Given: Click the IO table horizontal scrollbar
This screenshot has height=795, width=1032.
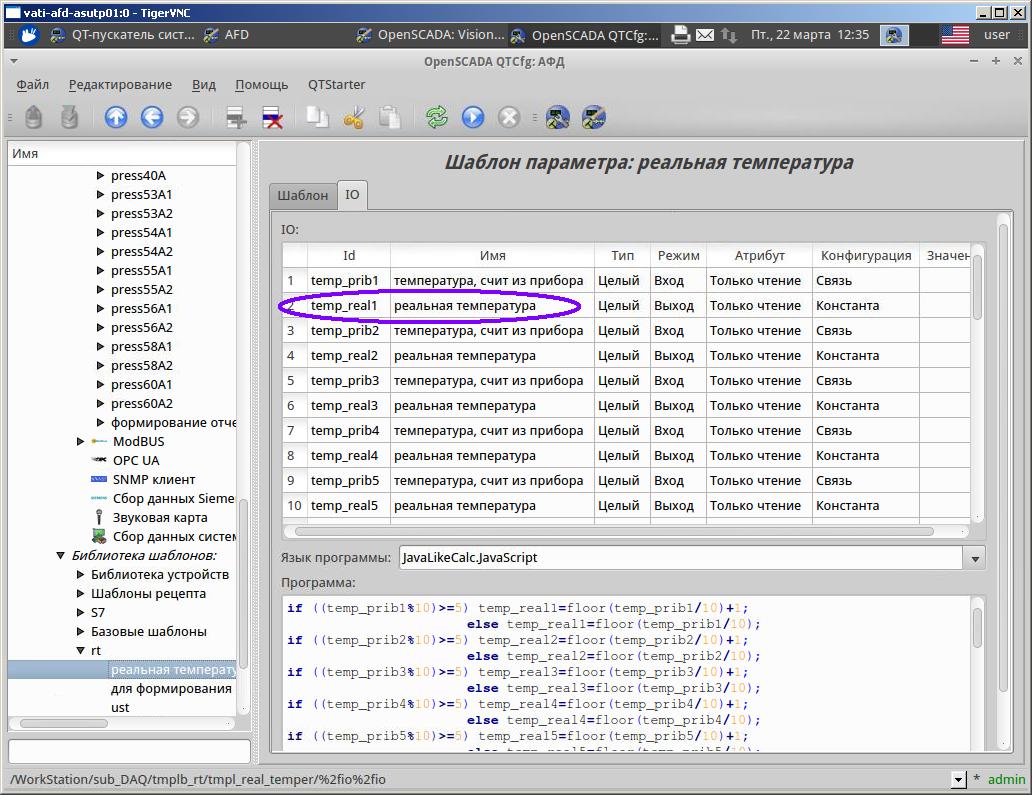Looking at the screenshot, I should tap(610, 532).
